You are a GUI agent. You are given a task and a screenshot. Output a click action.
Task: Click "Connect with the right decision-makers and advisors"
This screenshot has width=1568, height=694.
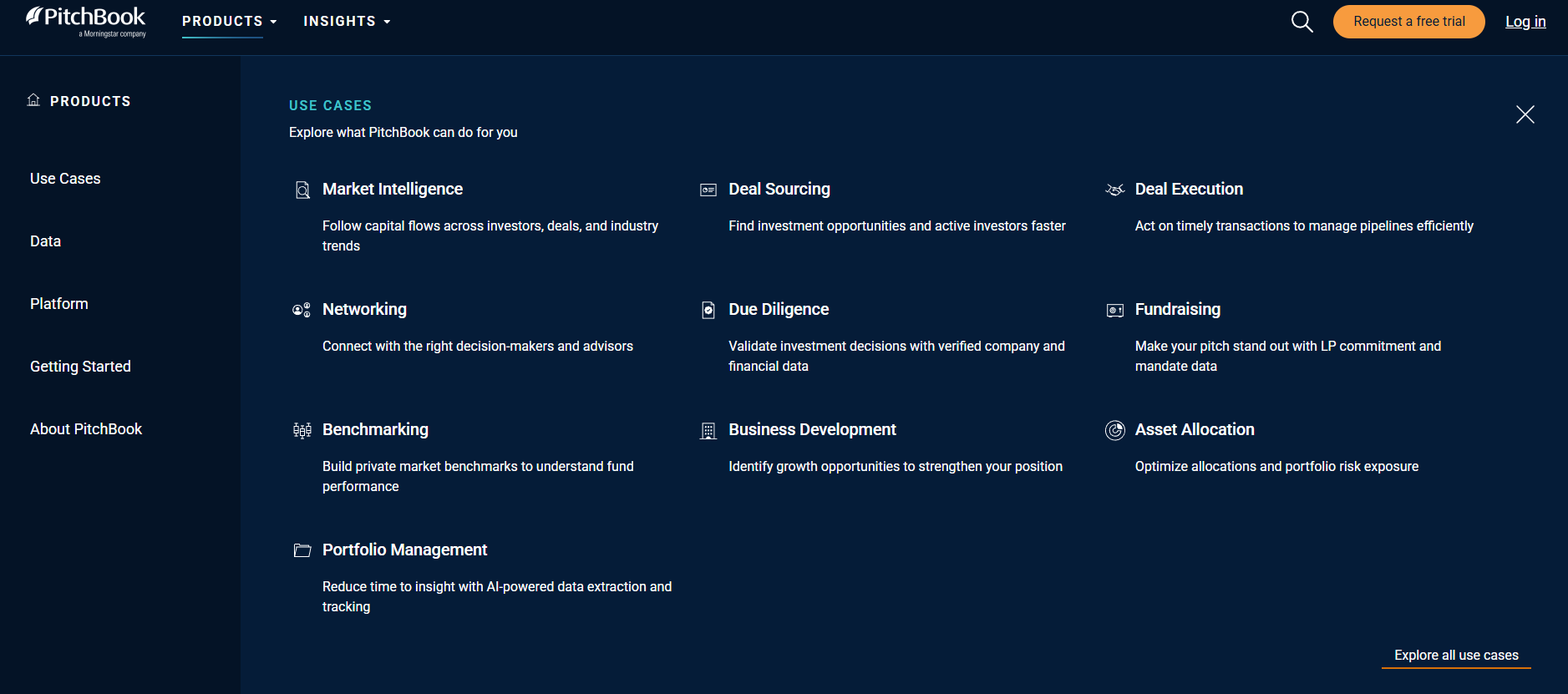click(x=478, y=347)
